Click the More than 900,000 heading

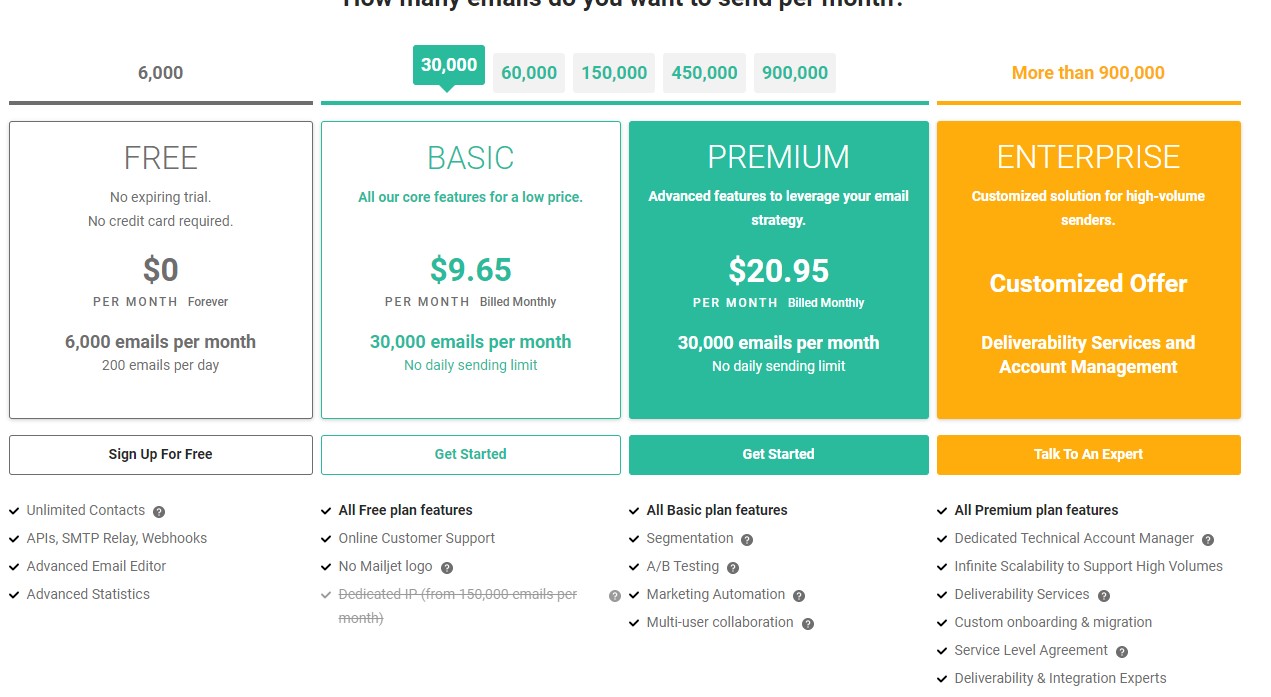point(1088,73)
